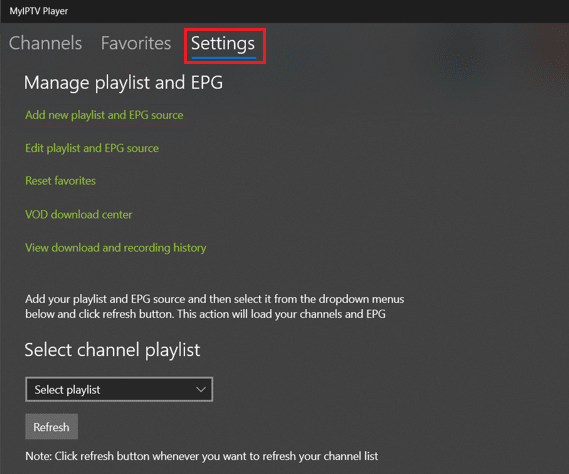This screenshot has width=569, height=474.
Task: Click the line starting 'Add your playlist and EPG source'
Action: (x=214, y=299)
